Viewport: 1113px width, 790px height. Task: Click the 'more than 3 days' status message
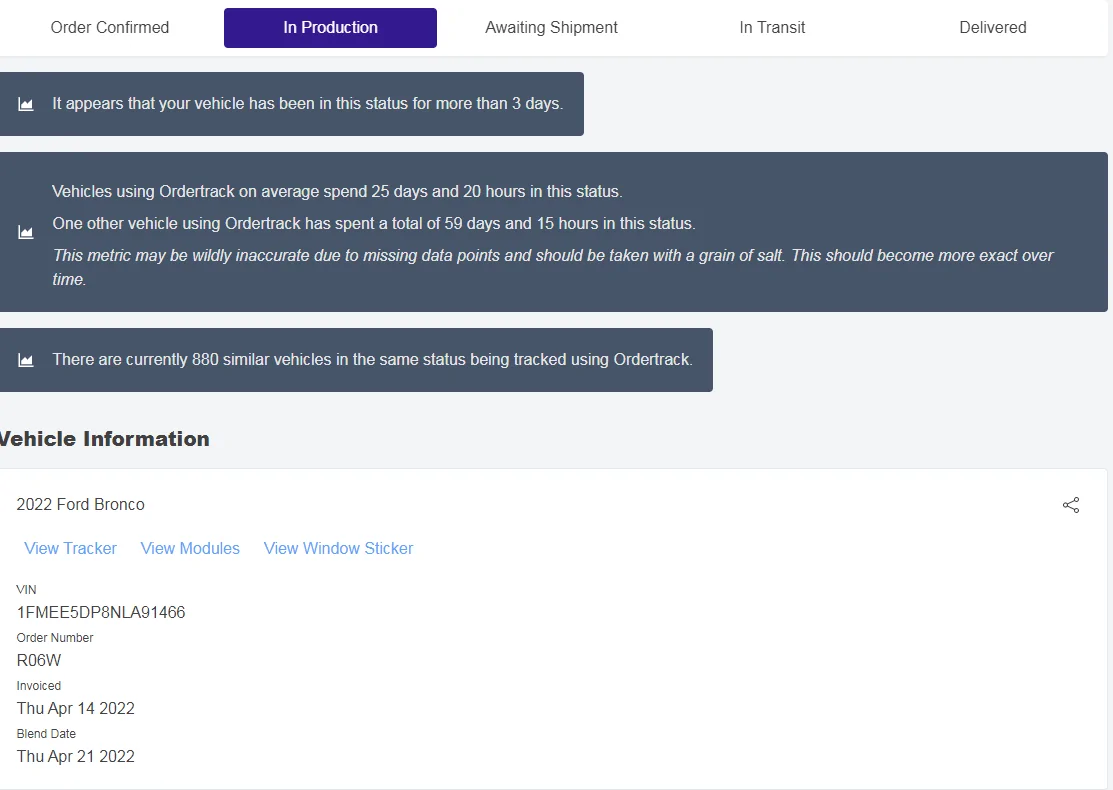307,104
